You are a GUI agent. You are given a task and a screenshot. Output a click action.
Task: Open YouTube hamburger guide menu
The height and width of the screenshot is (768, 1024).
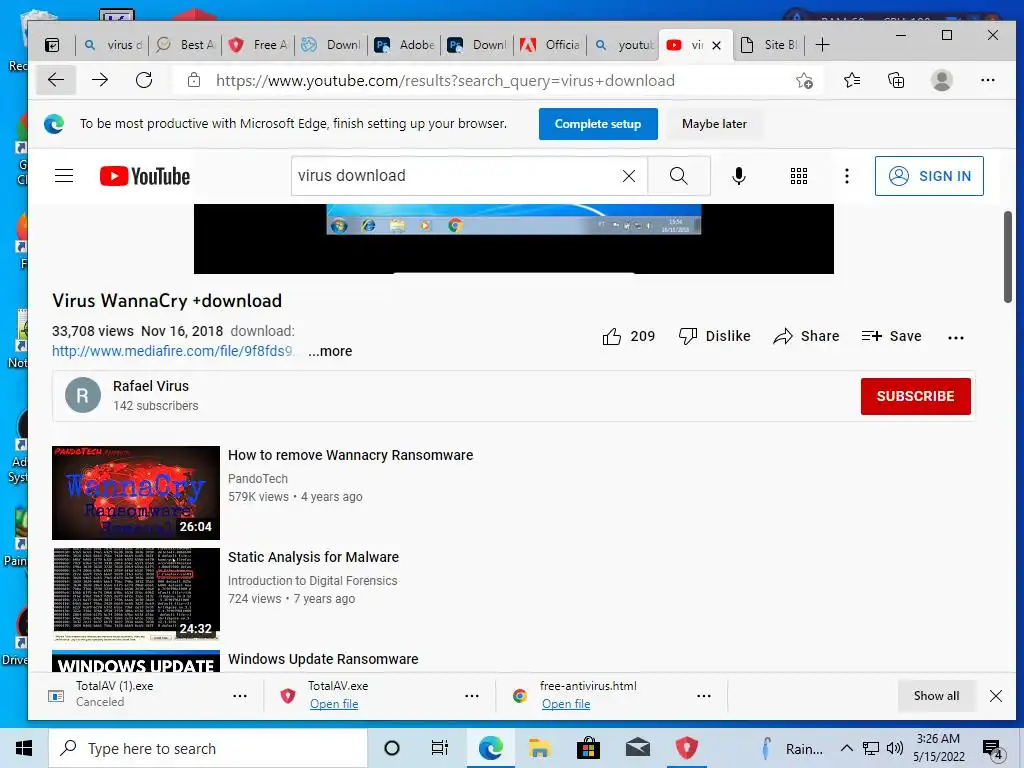pyautogui.click(x=64, y=176)
